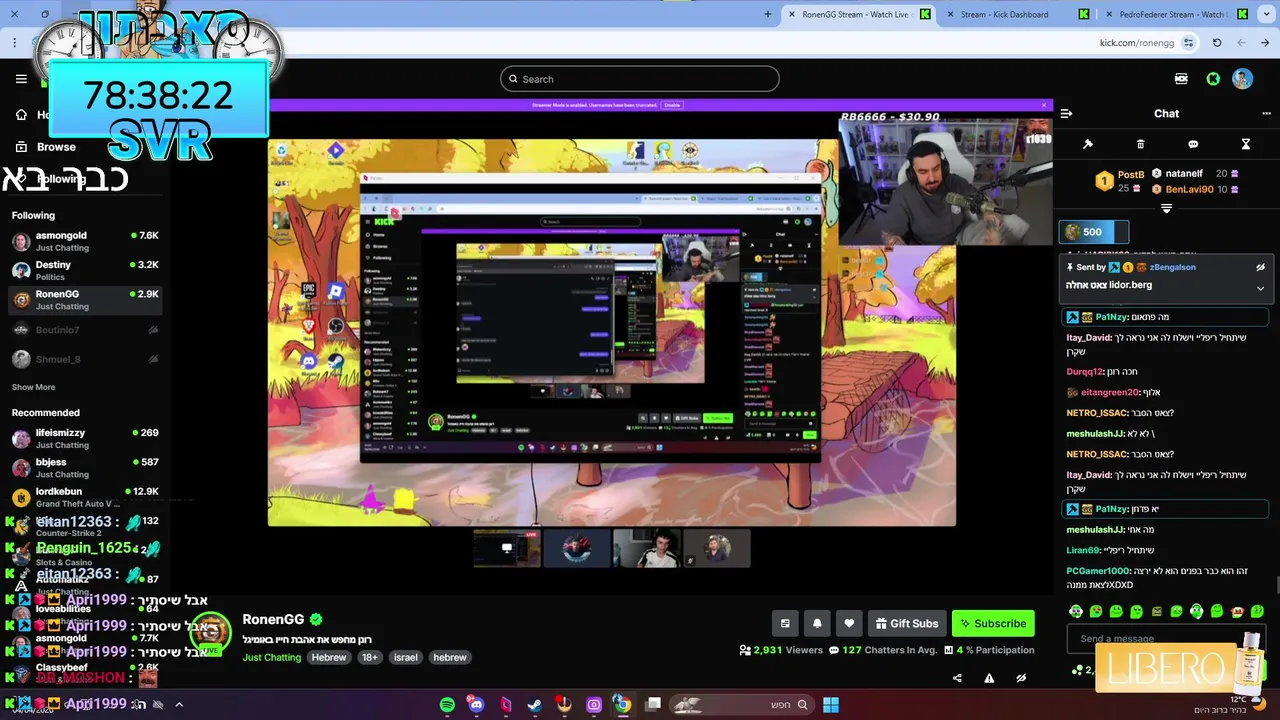Click the Hebrew tag
This screenshot has width=1280, height=720.
329,657
